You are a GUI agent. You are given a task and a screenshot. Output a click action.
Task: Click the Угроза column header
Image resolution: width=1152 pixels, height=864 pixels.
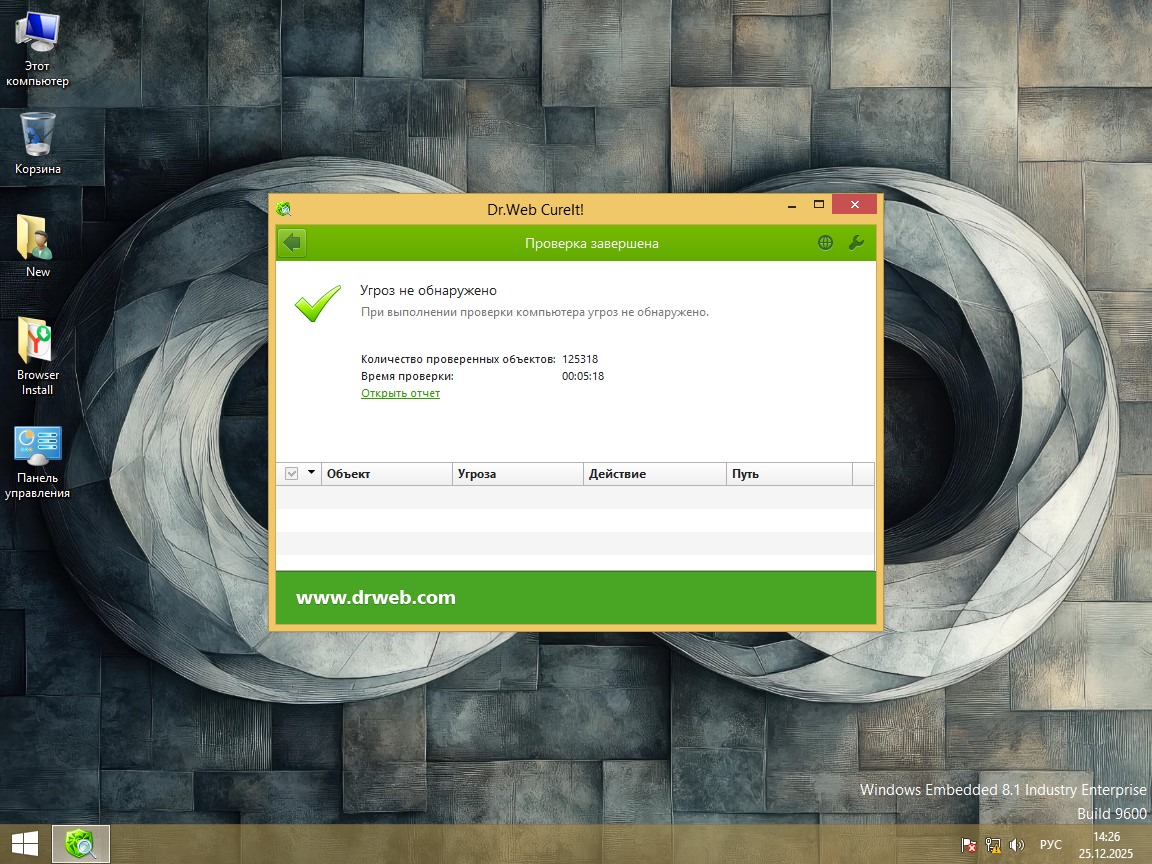(517, 474)
